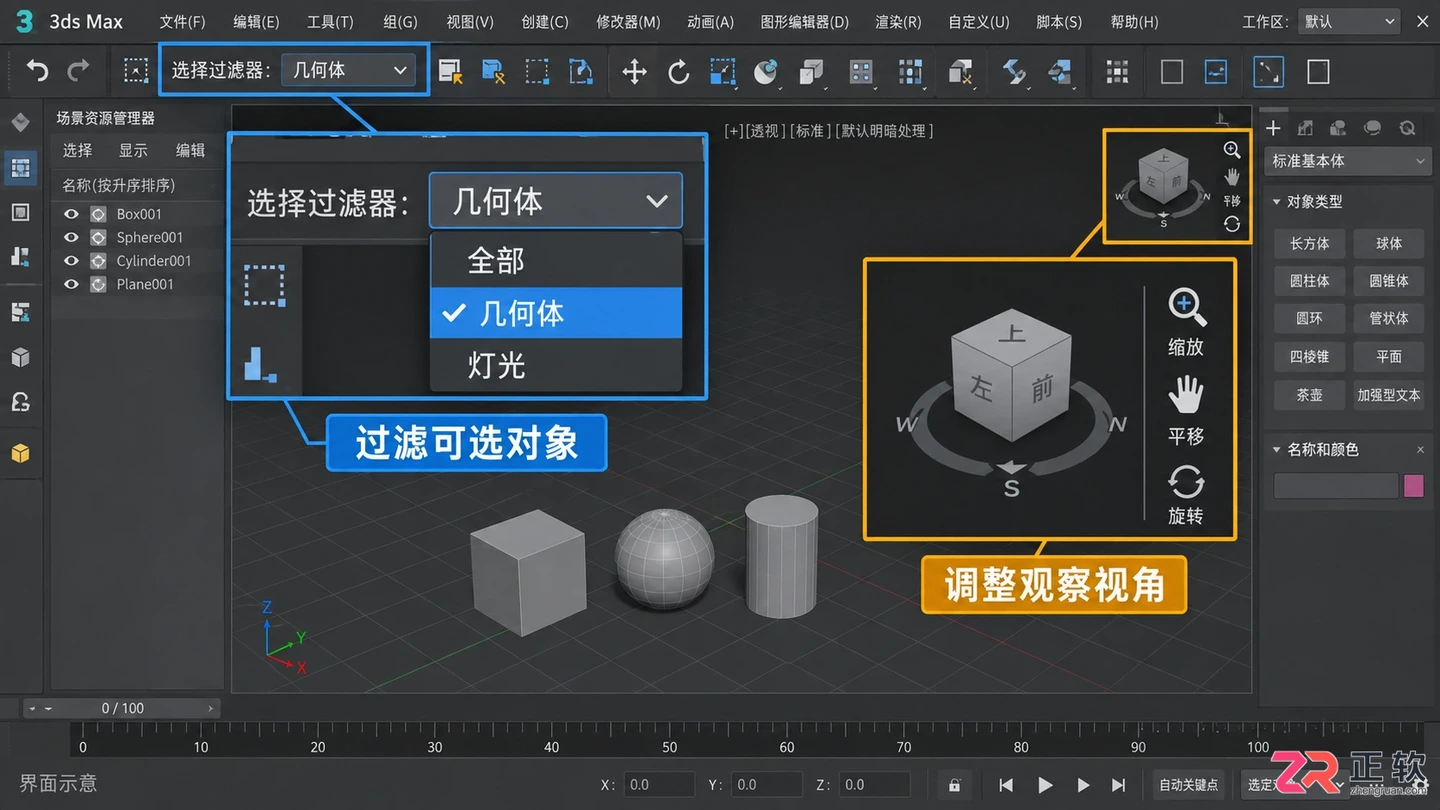Click the X coordinate field

pos(658,785)
